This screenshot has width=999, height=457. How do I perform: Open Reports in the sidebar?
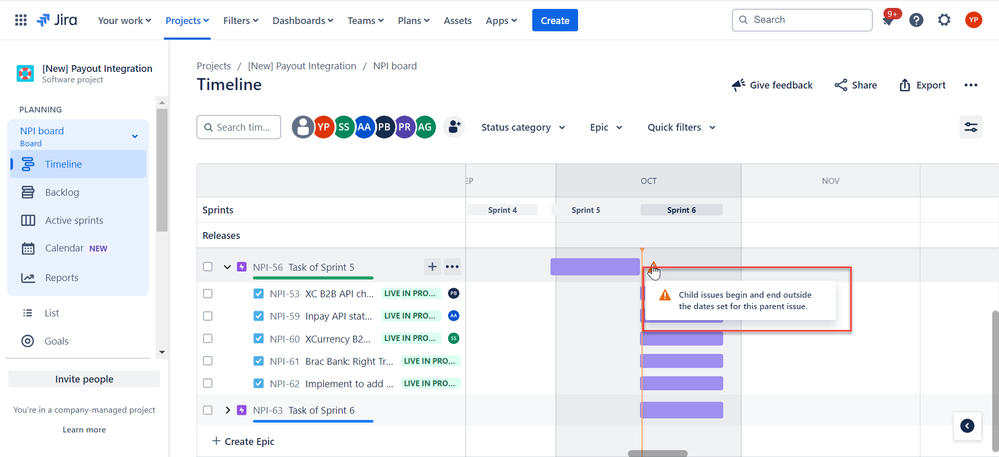(x=78, y=278)
